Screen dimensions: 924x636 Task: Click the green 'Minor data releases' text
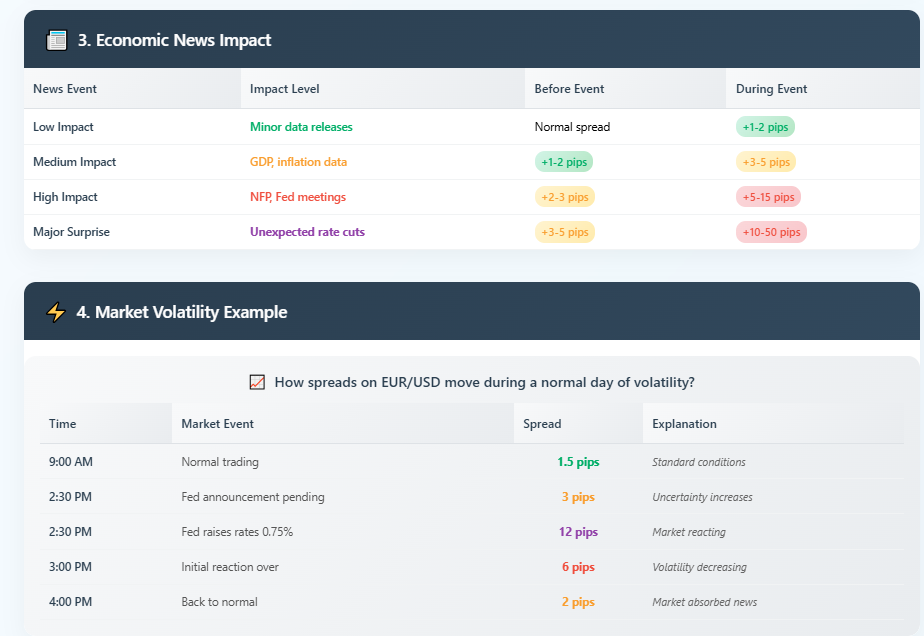301,127
